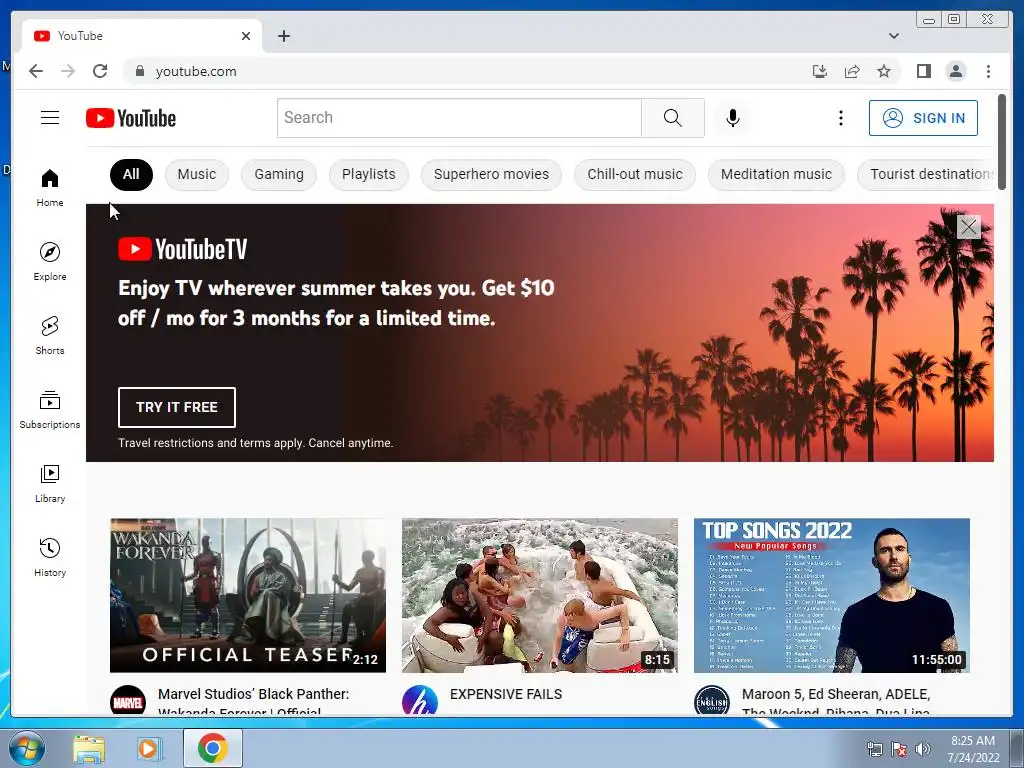Open Library in sidebar
The width and height of the screenshot is (1024, 768).
click(50, 483)
